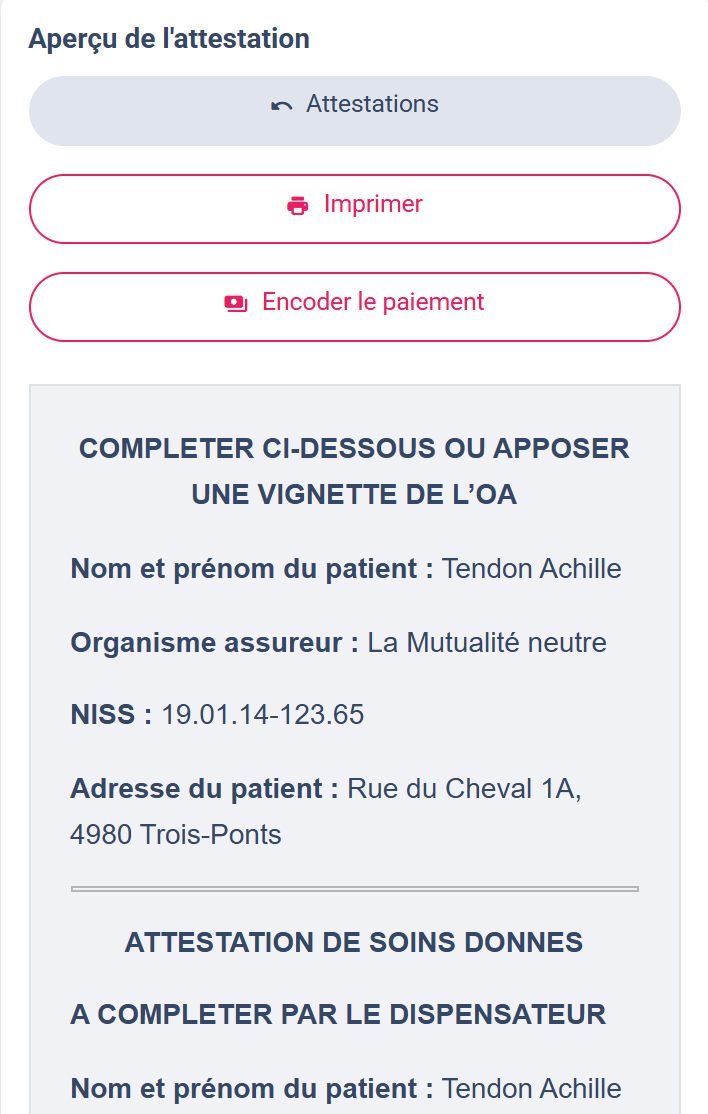Click the printer icon
The height and width of the screenshot is (1114, 708).
[x=298, y=206]
